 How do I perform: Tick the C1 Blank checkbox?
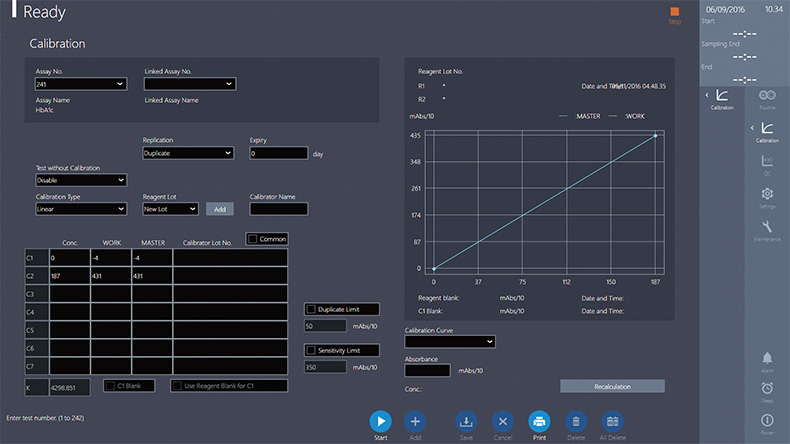click(x=110, y=386)
